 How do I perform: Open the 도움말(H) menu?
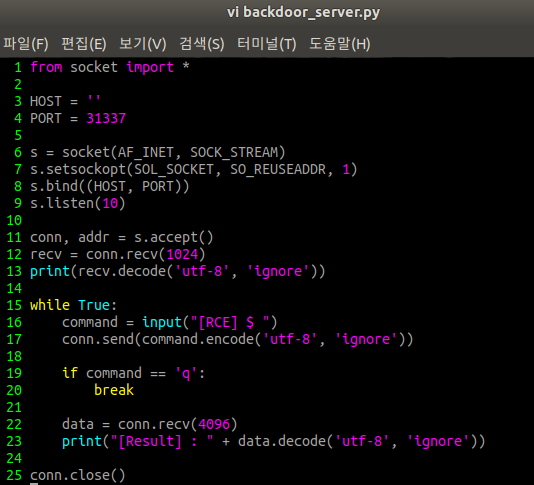(340, 44)
